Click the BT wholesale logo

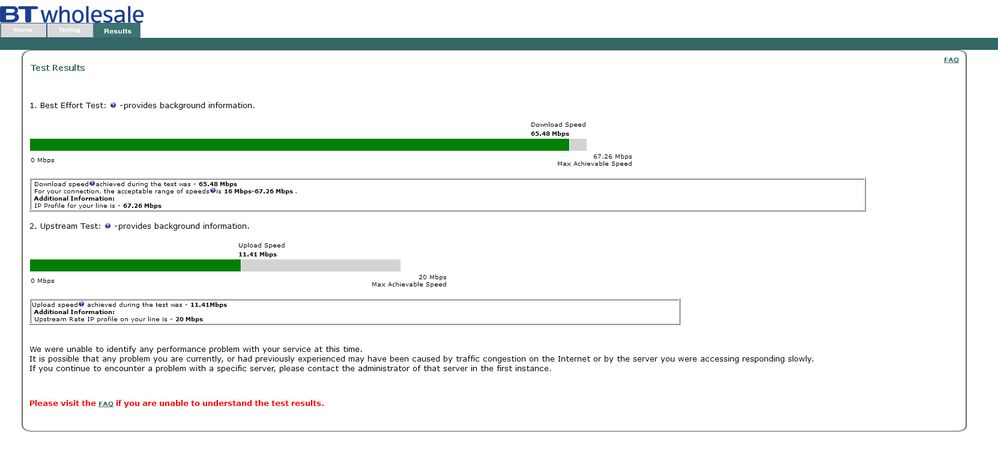(x=71, y=12)
